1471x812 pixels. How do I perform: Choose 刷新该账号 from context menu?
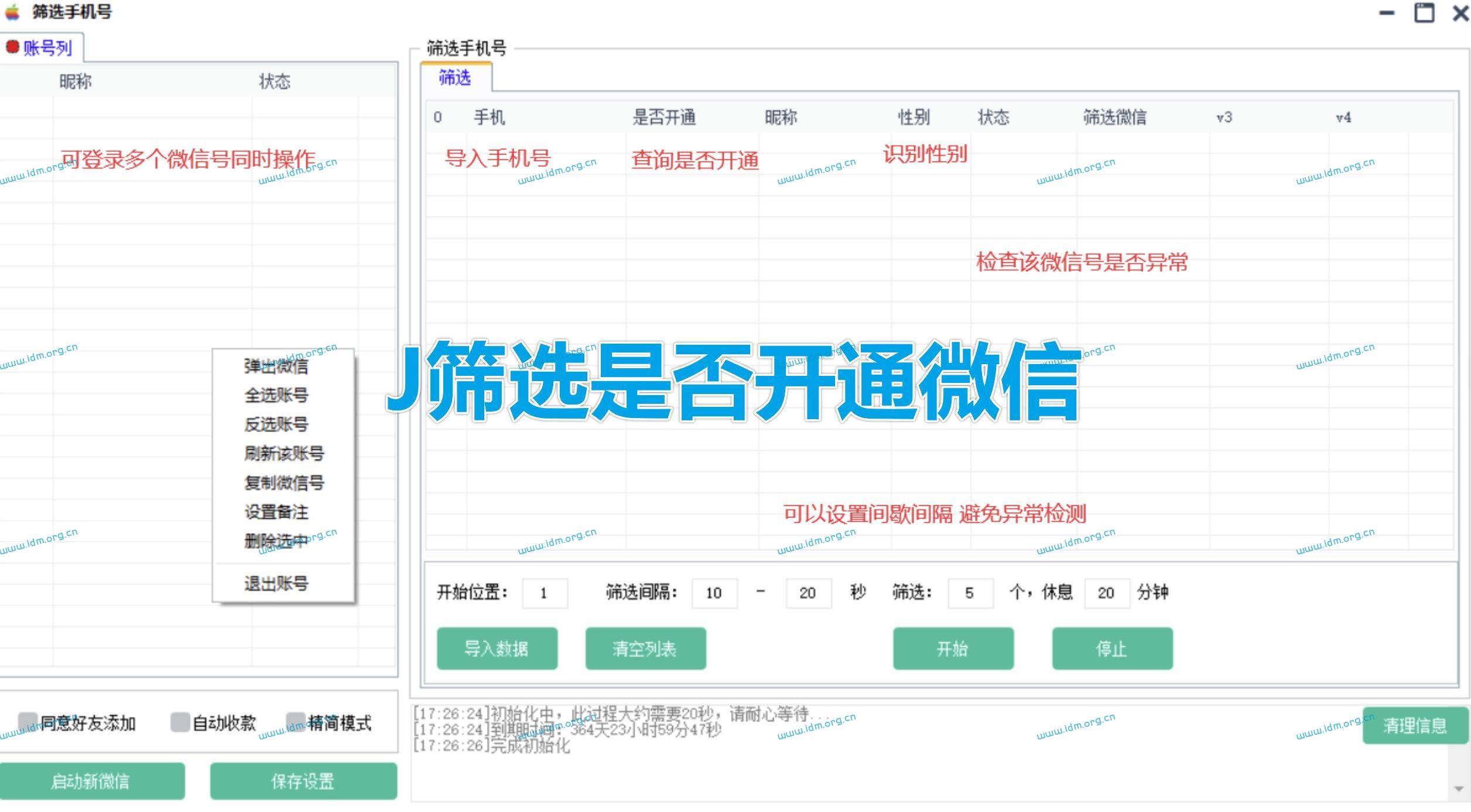pos(284,454)
